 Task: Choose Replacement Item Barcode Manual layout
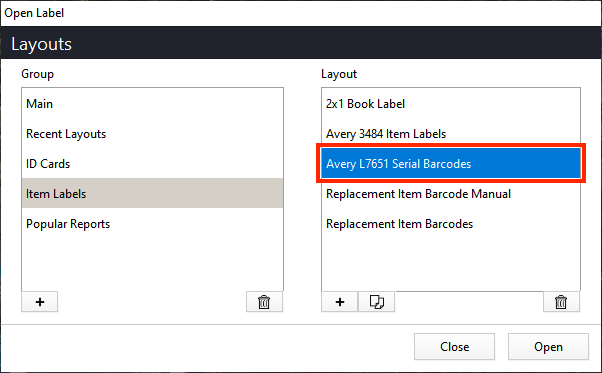coord(451,193)
